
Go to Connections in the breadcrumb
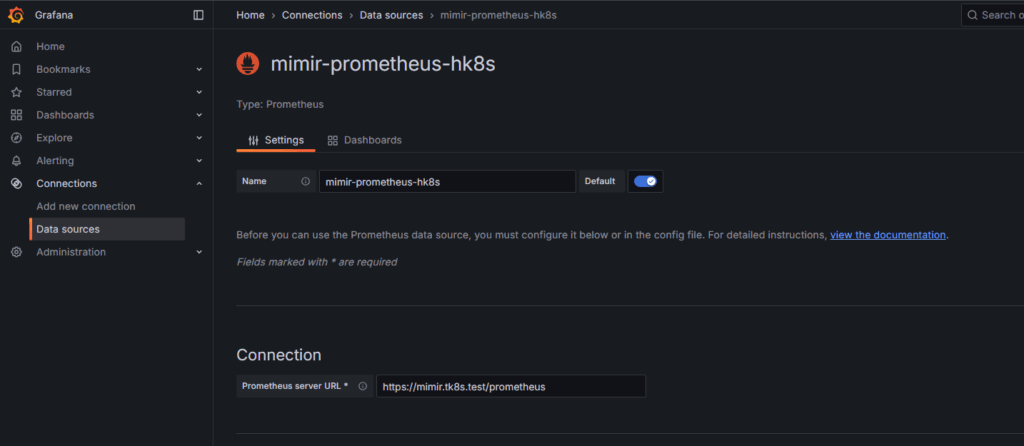point(311,15)
